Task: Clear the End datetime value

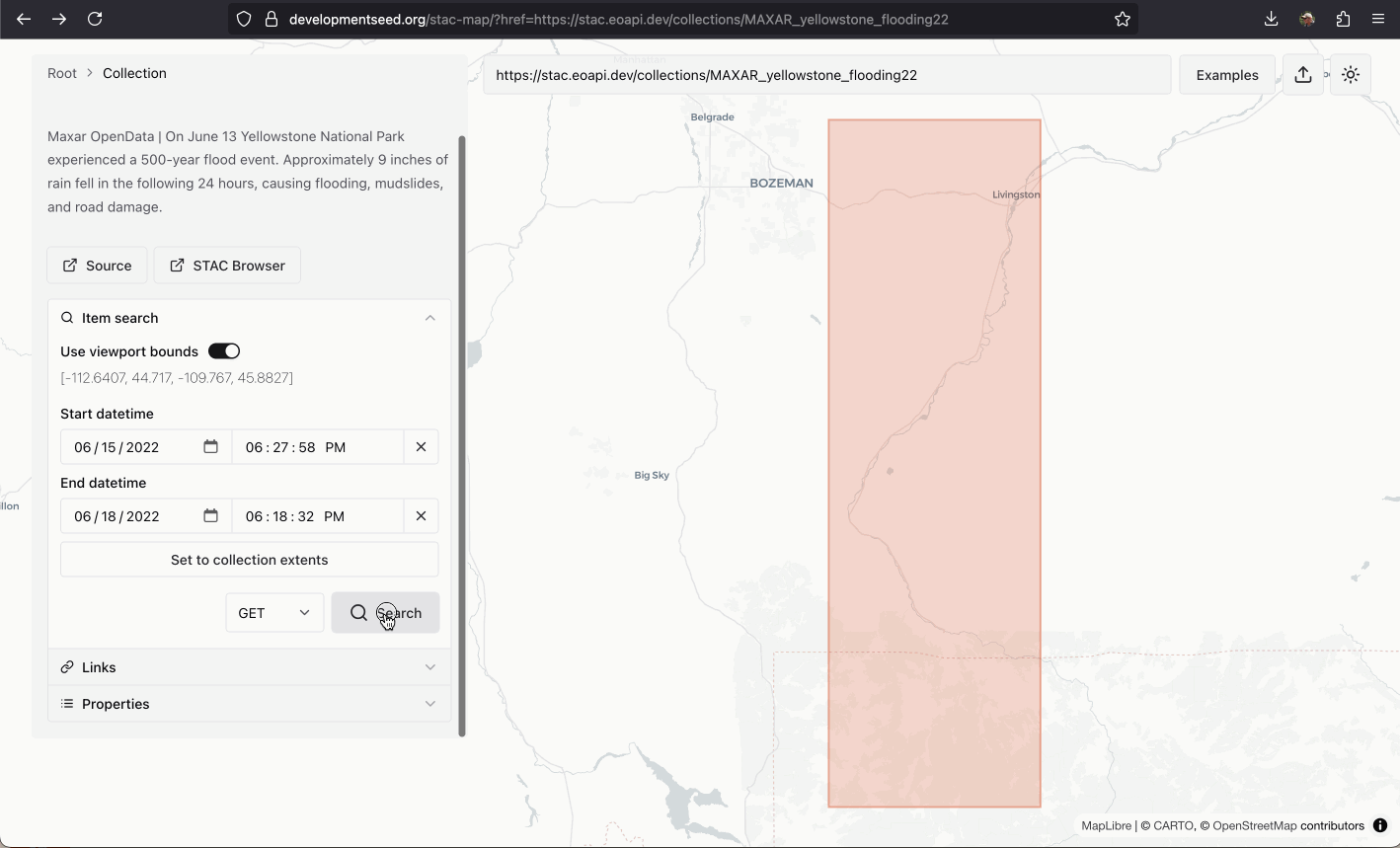Action: click(421, 516)
